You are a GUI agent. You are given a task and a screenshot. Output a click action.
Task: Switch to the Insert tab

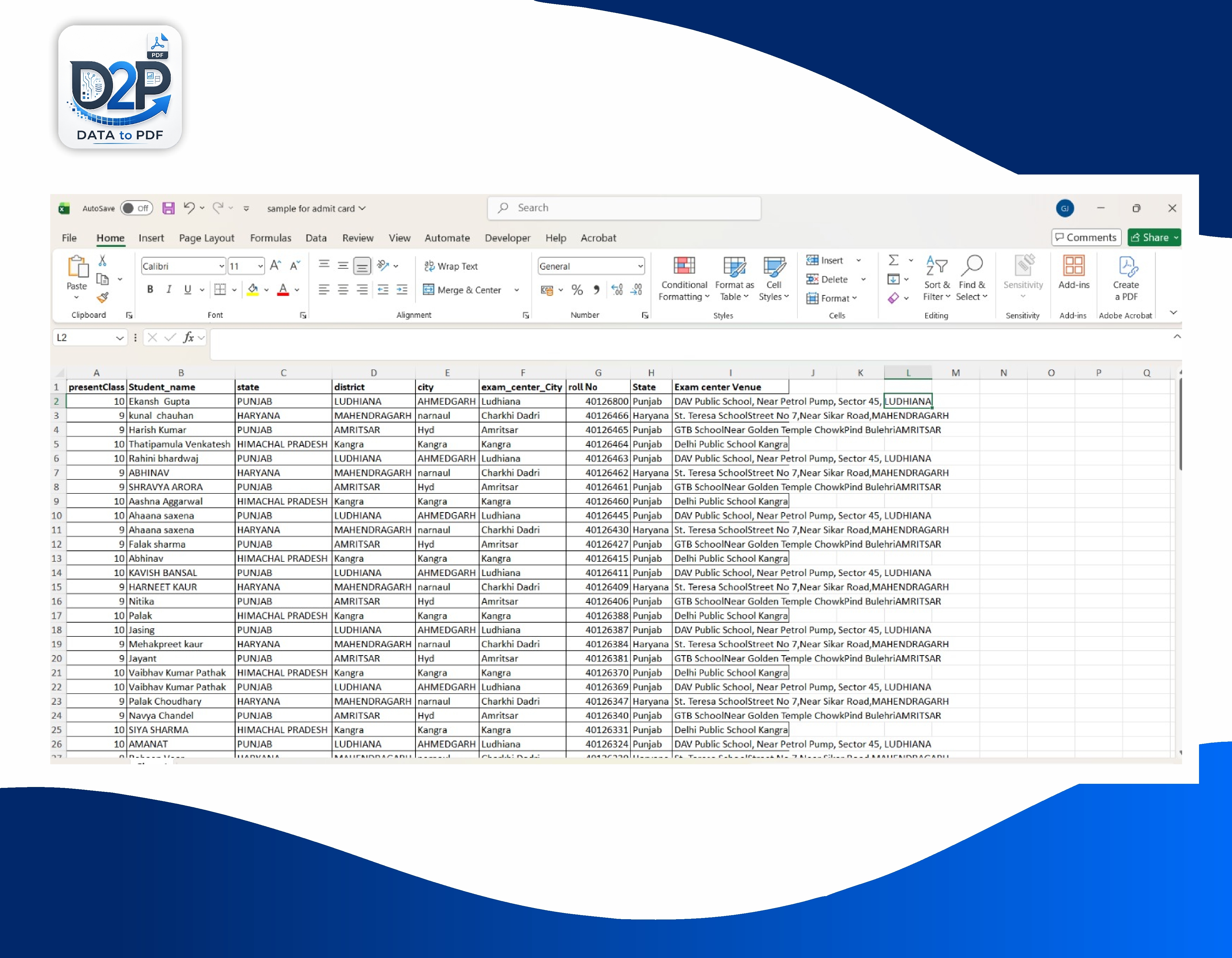(x=151, y=238)
